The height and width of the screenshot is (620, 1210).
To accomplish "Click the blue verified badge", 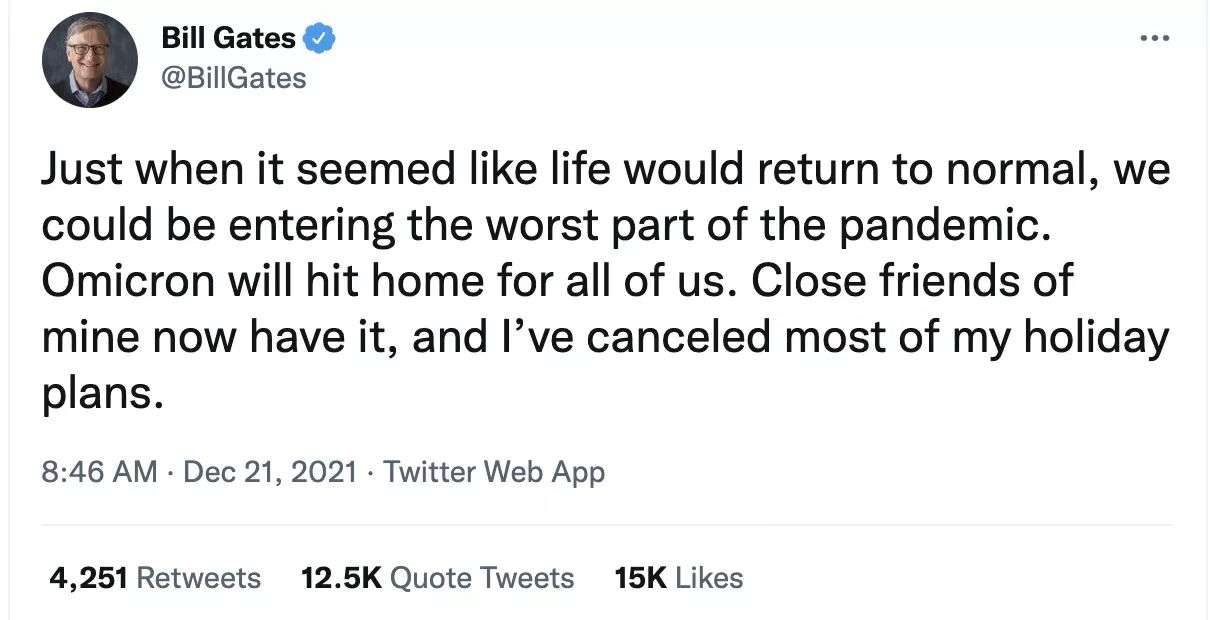I will (x=319, y=39).
